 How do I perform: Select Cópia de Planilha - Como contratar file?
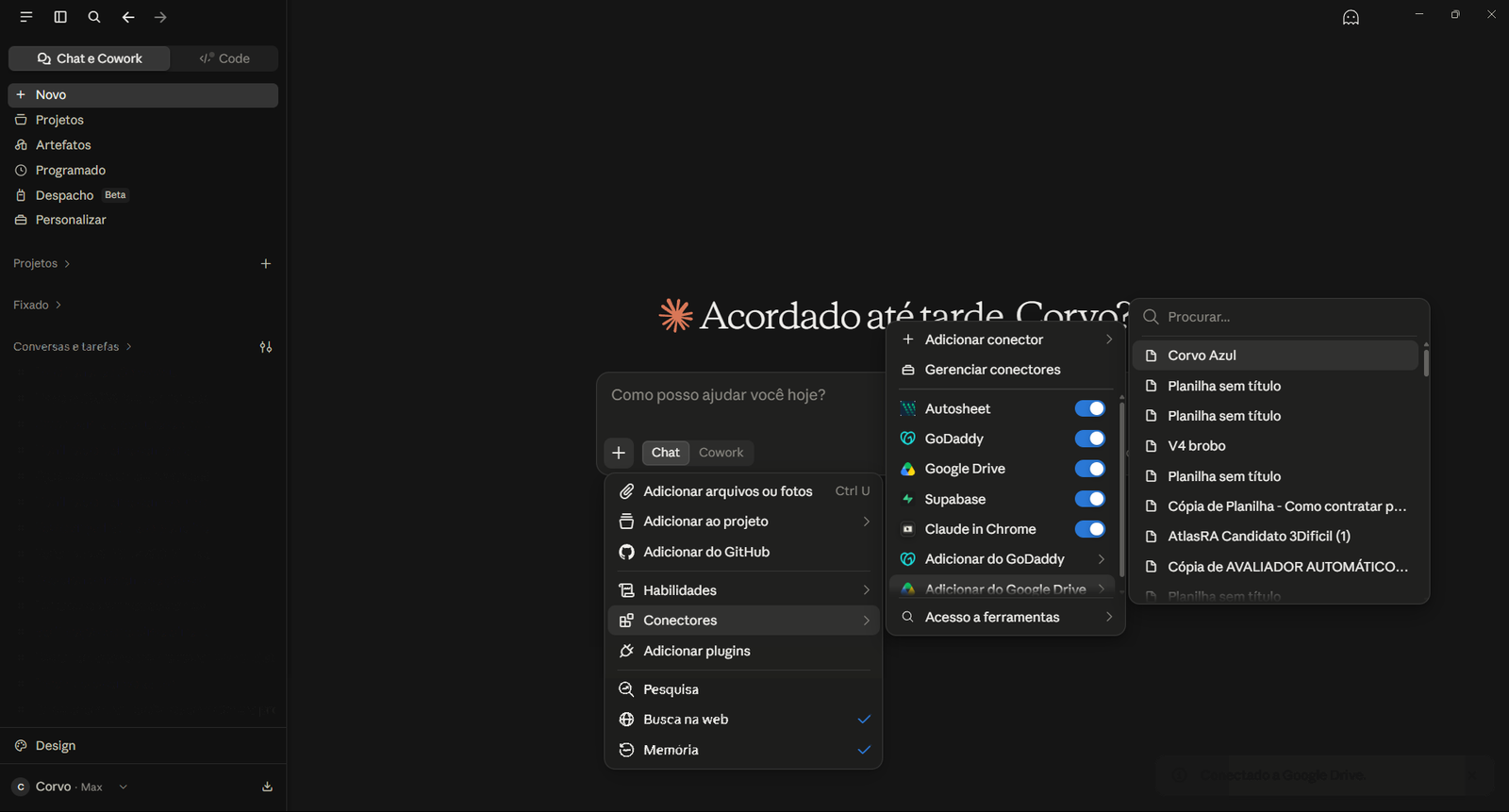point(1275,506)
